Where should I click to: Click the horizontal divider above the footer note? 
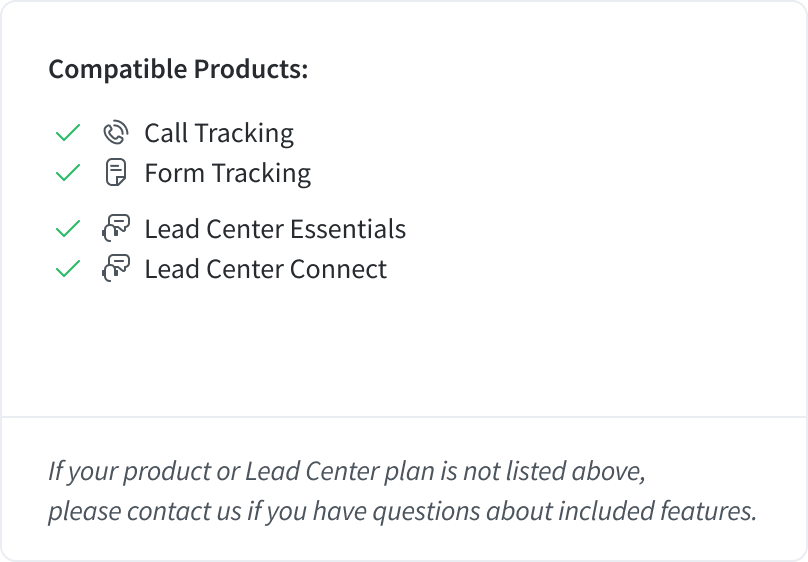(404, 416)
